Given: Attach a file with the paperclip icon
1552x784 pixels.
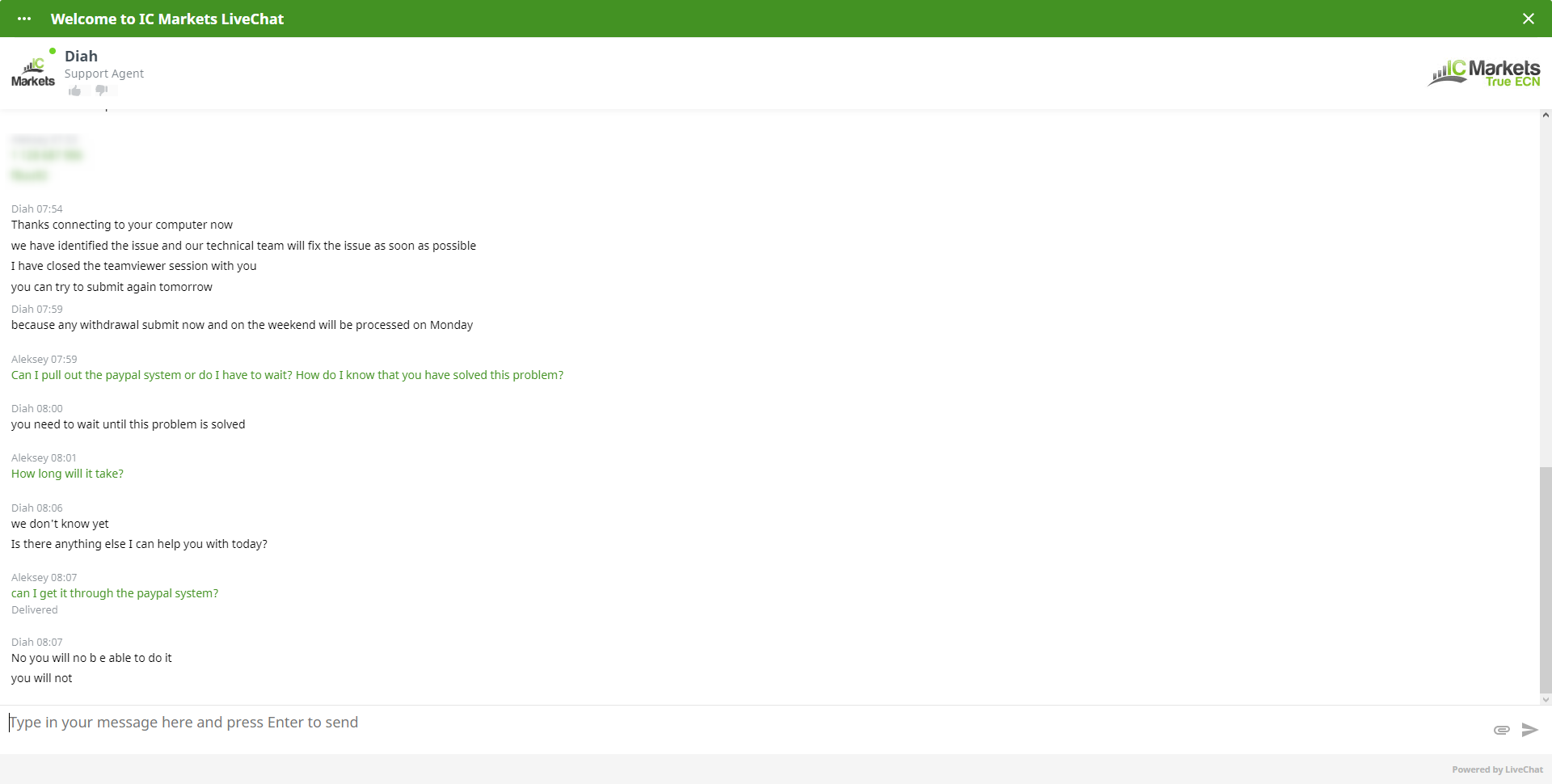Looking at the screenshot, I should click(1501, 730).
